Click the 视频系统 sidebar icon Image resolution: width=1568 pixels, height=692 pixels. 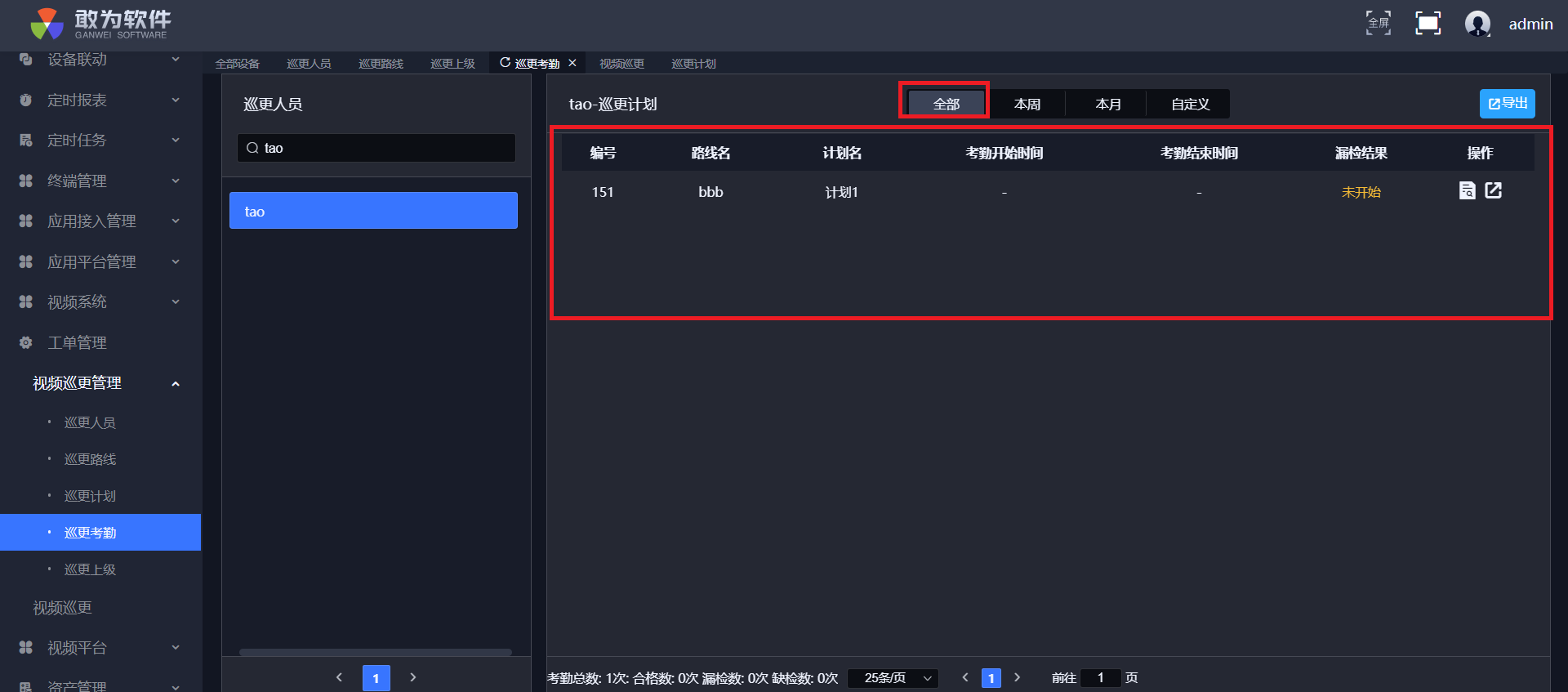click(26, 301)
